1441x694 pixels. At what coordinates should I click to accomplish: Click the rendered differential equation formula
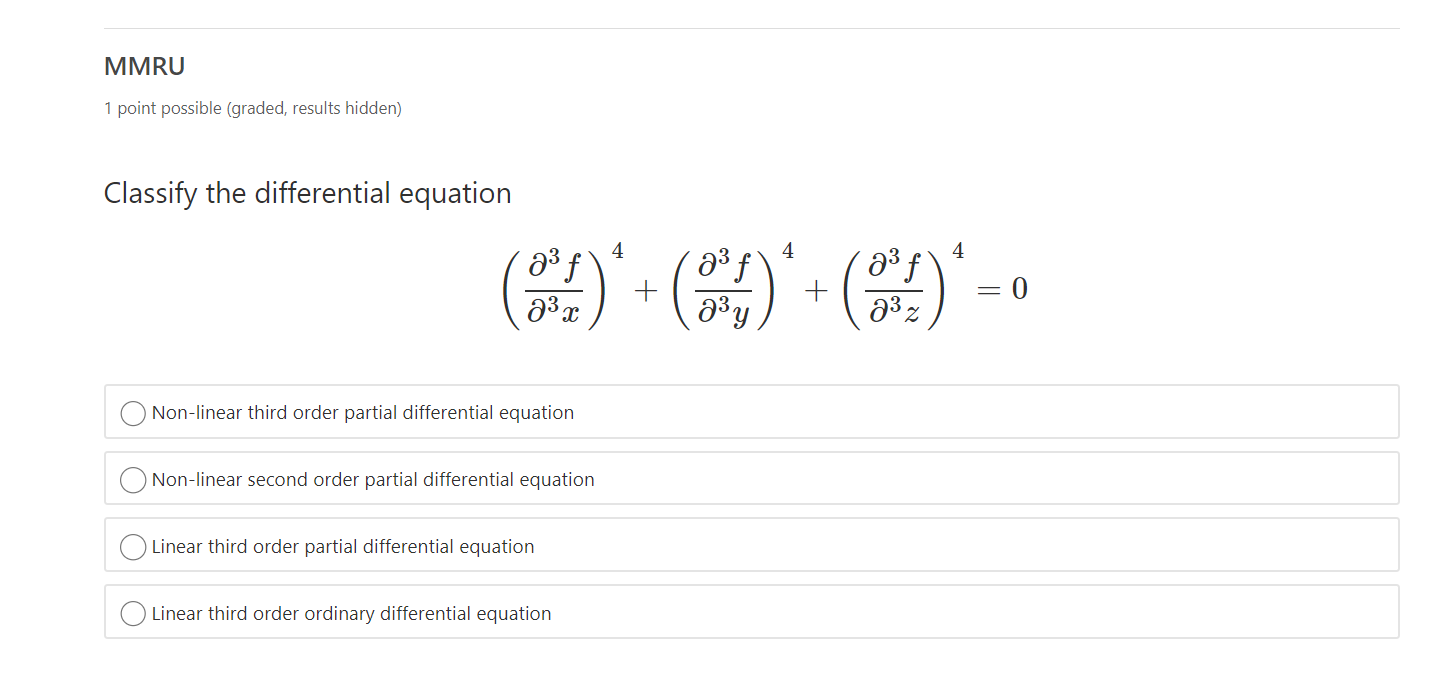pyautogui.click(x=765, y=288)
